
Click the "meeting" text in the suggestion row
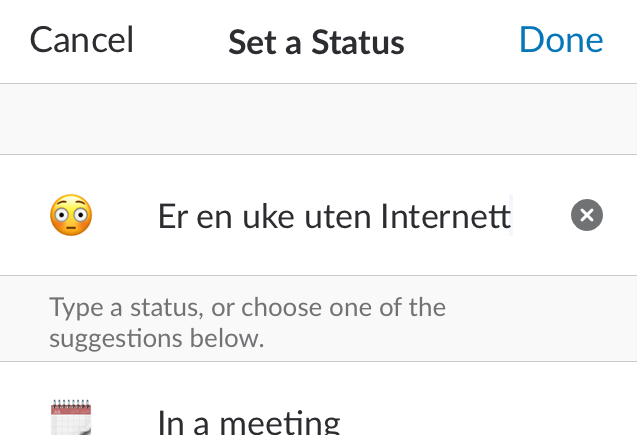tap(280, 422)
